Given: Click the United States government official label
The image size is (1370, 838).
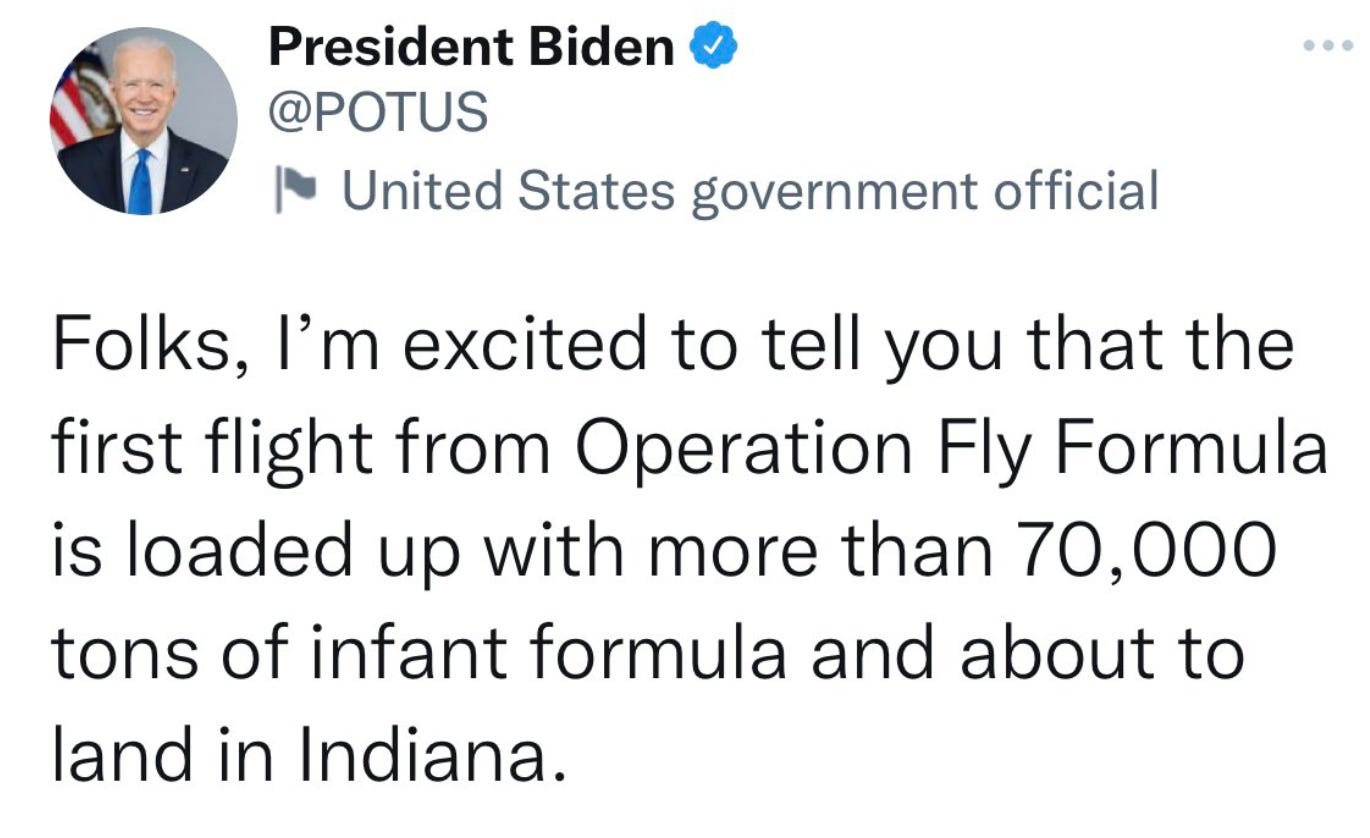Looking at the screenshot, I should click(750, 190).
